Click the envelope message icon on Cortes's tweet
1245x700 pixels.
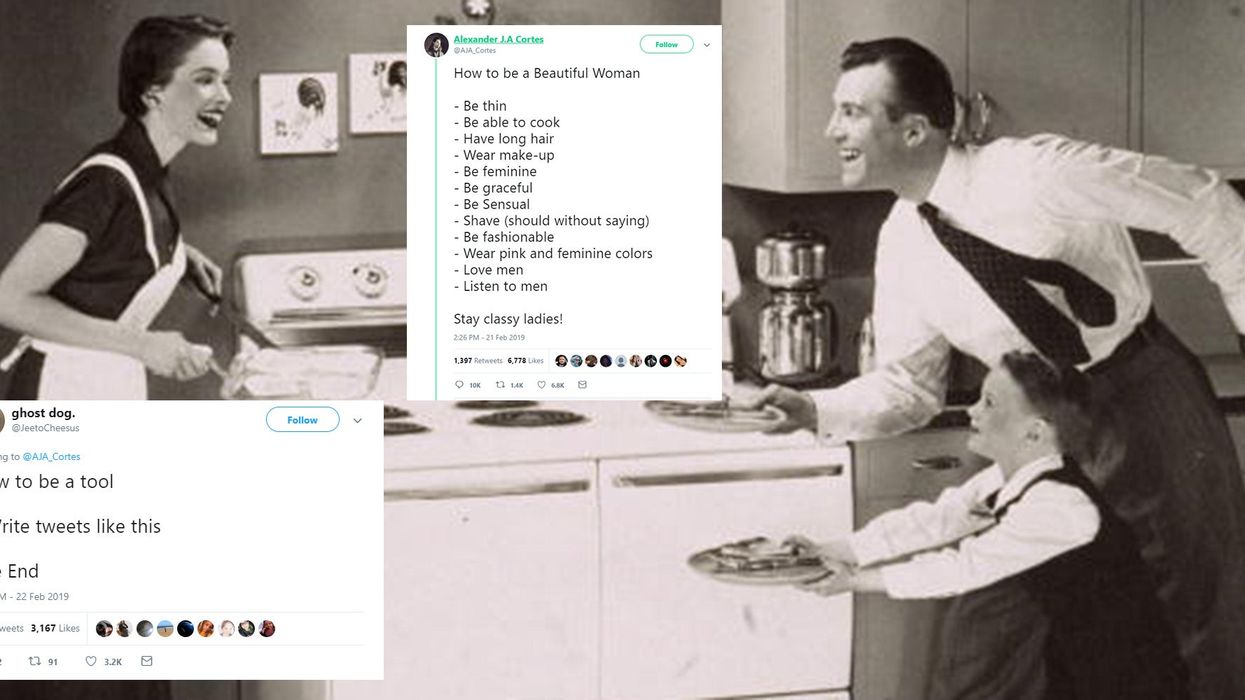(582, 385)
